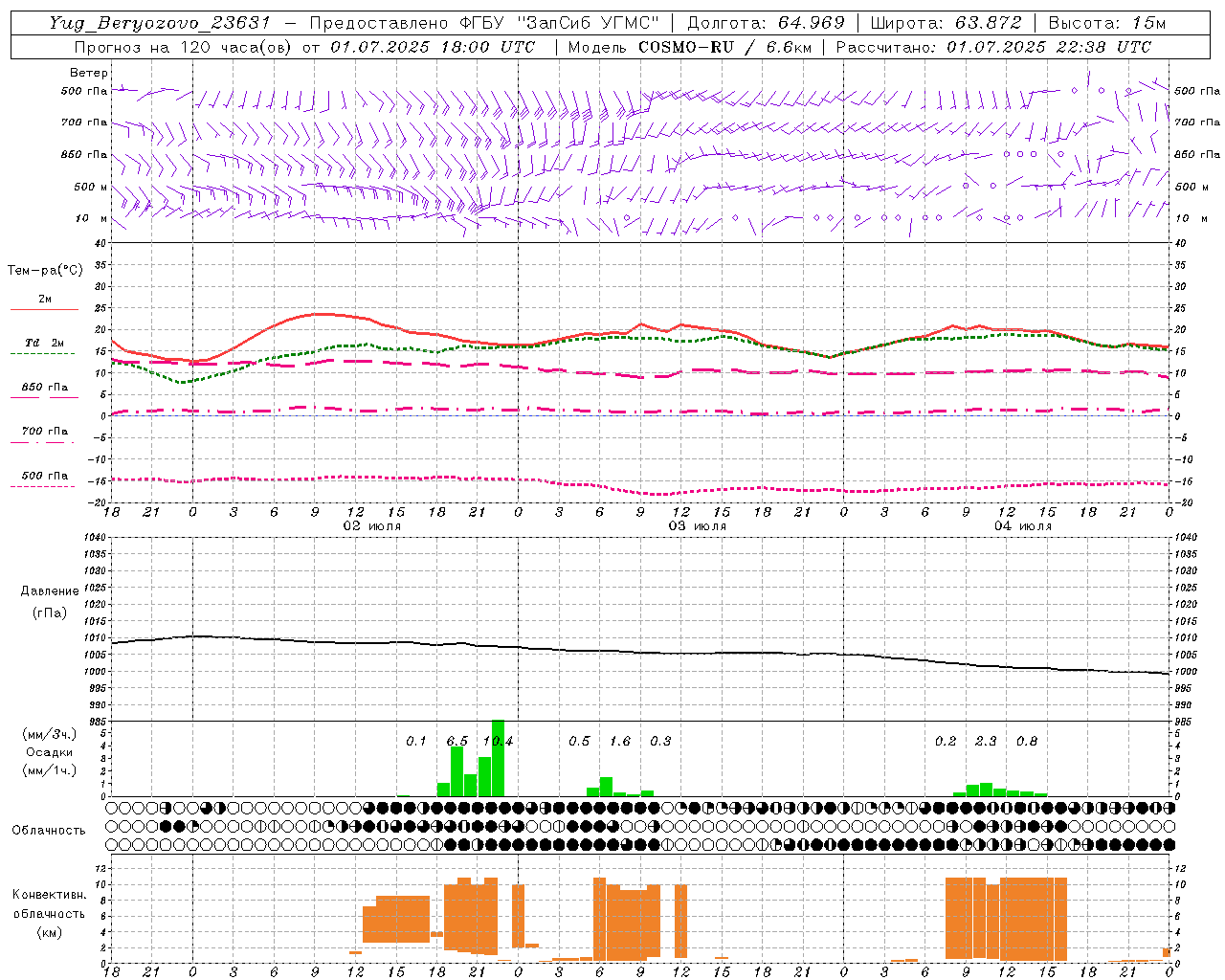1225x980 pixels.
Task: Click the 0.1 precipitation value
Action: pos(416,742)
